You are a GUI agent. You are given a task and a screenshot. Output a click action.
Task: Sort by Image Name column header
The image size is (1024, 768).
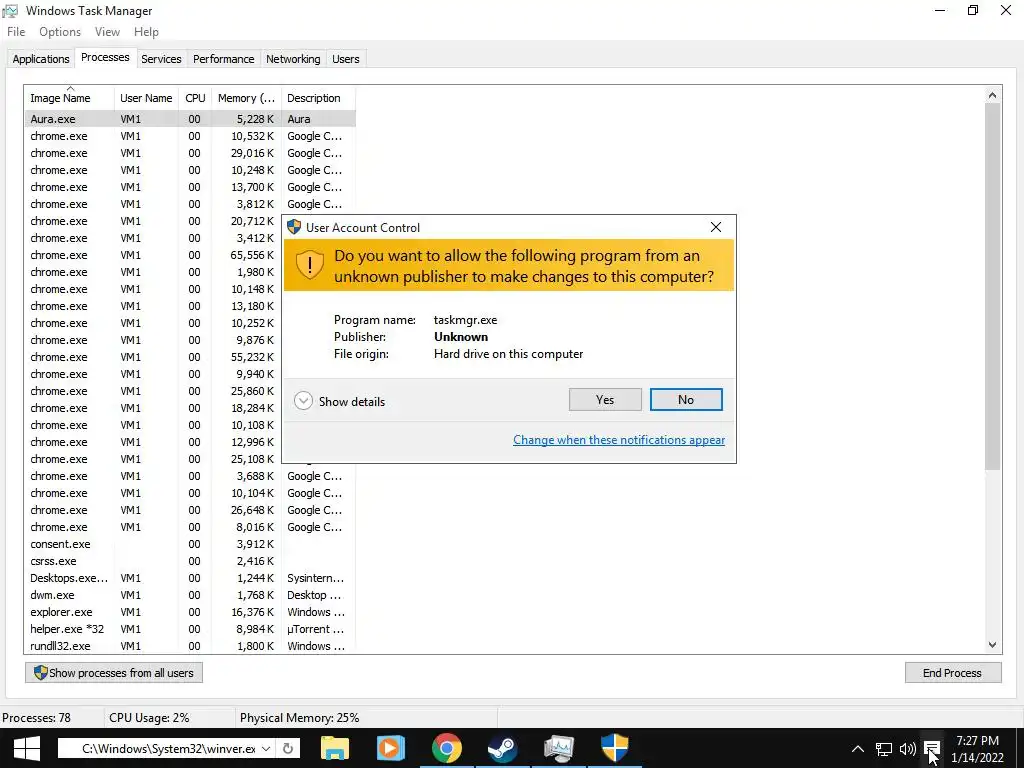pos(69,98)
